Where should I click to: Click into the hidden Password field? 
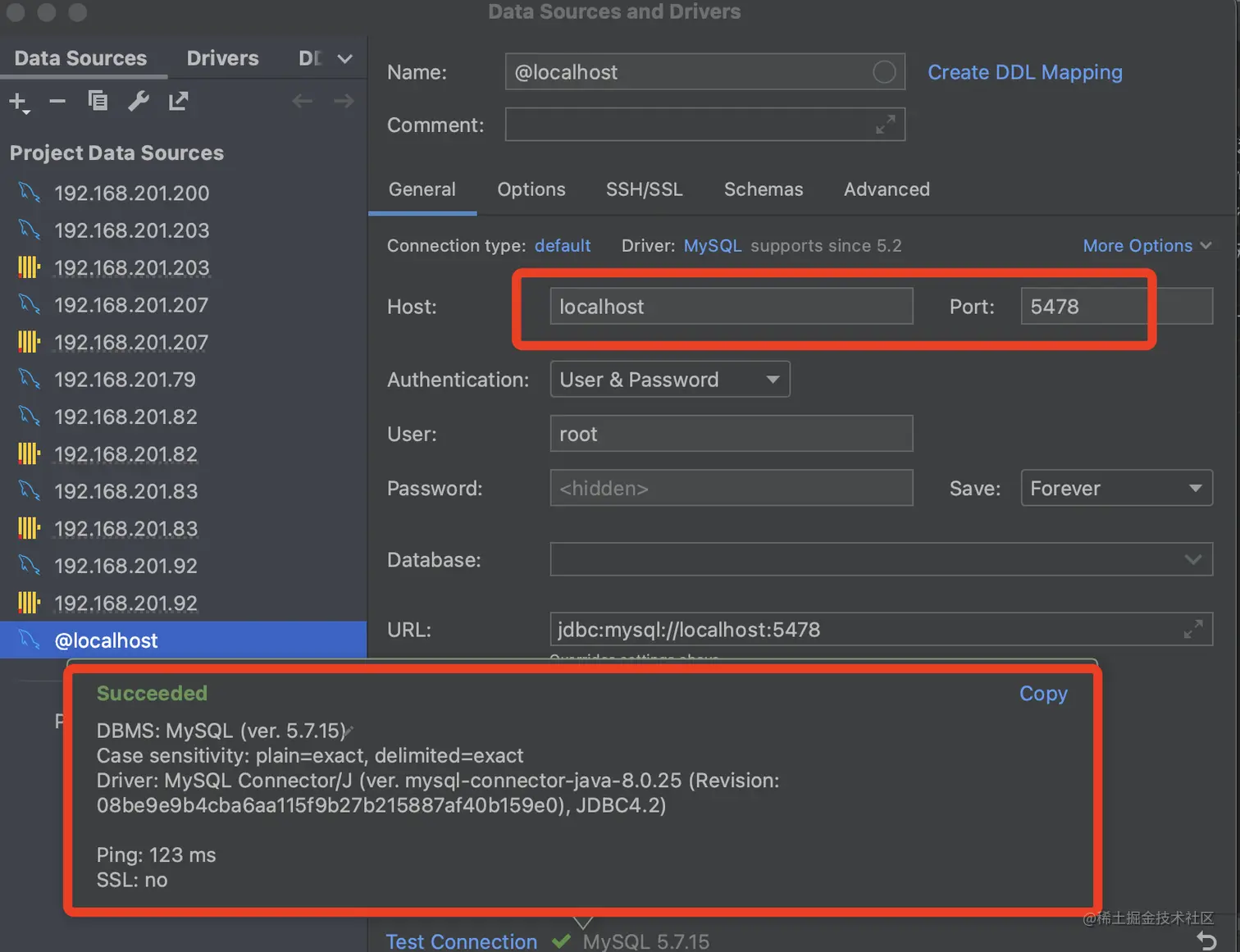click(x=732, y=489)
